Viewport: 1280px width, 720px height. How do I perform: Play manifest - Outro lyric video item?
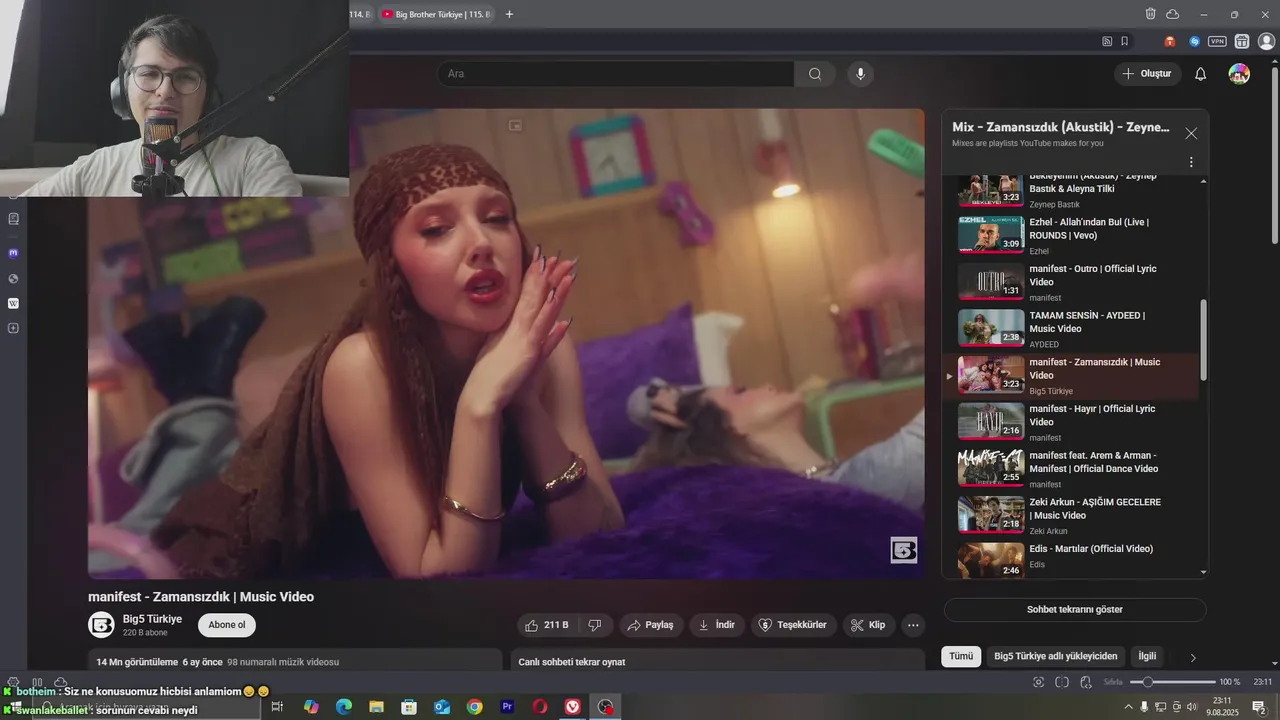point(1073,282)
